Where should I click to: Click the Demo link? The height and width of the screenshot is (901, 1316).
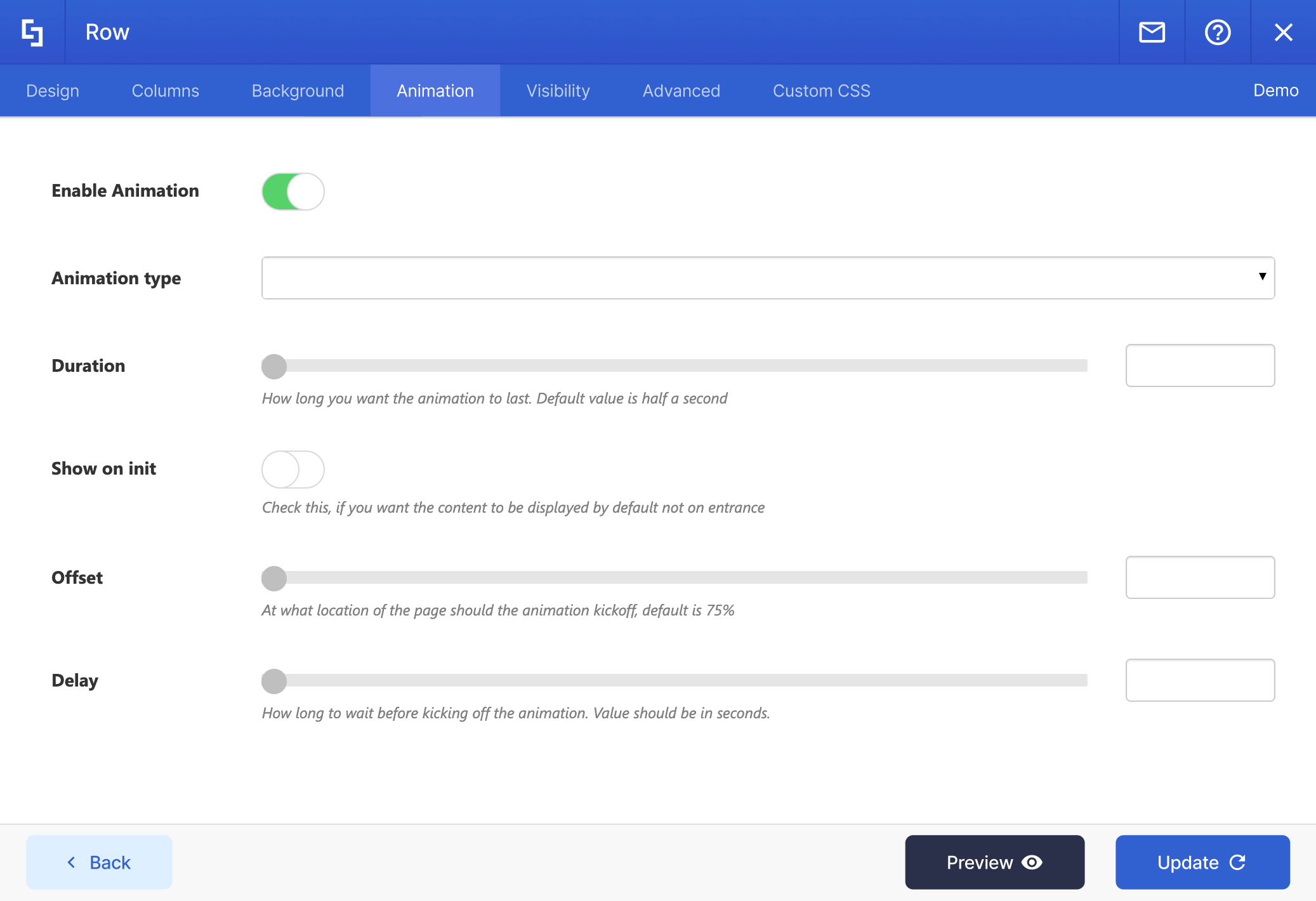pyautogui.click(x=1275, y=90)
